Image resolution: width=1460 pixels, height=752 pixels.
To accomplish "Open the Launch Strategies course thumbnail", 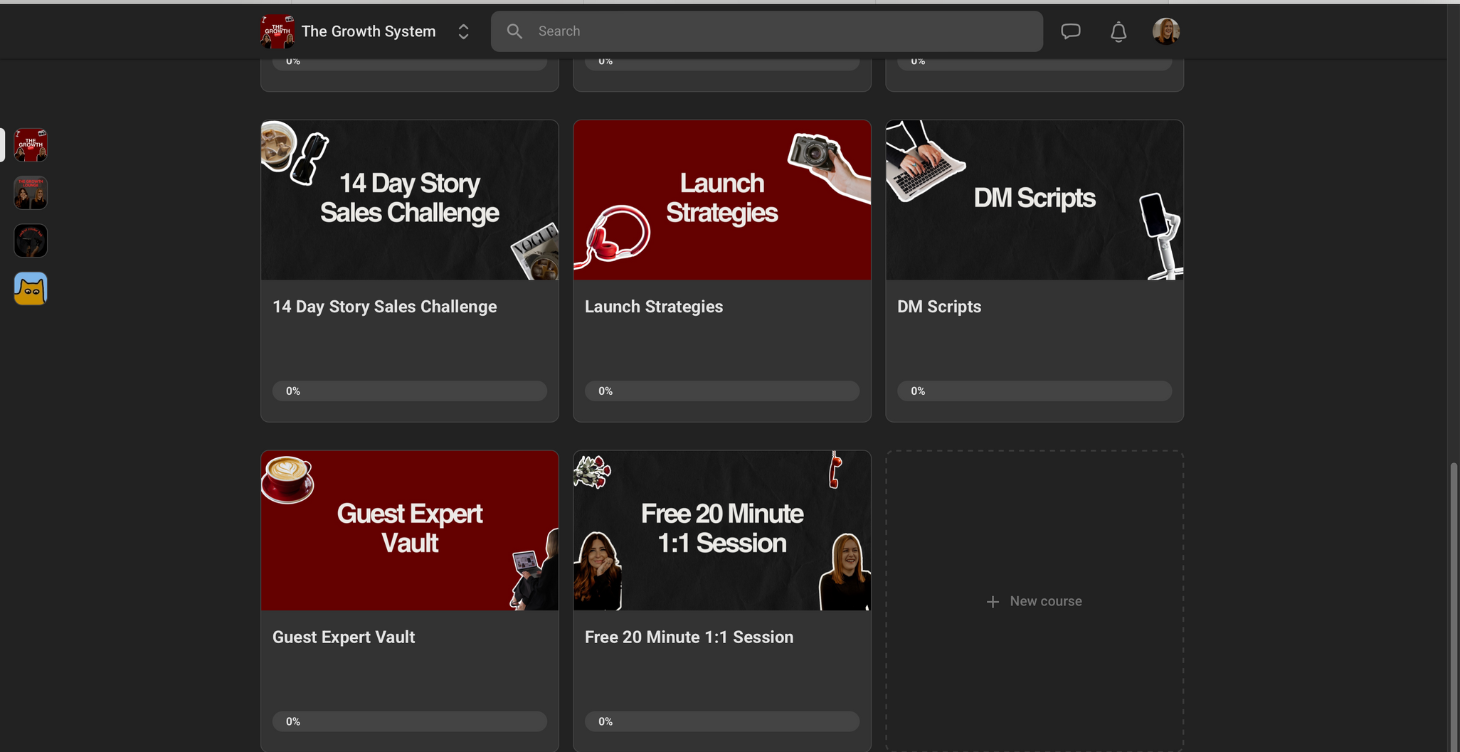I will coord(722,200).
